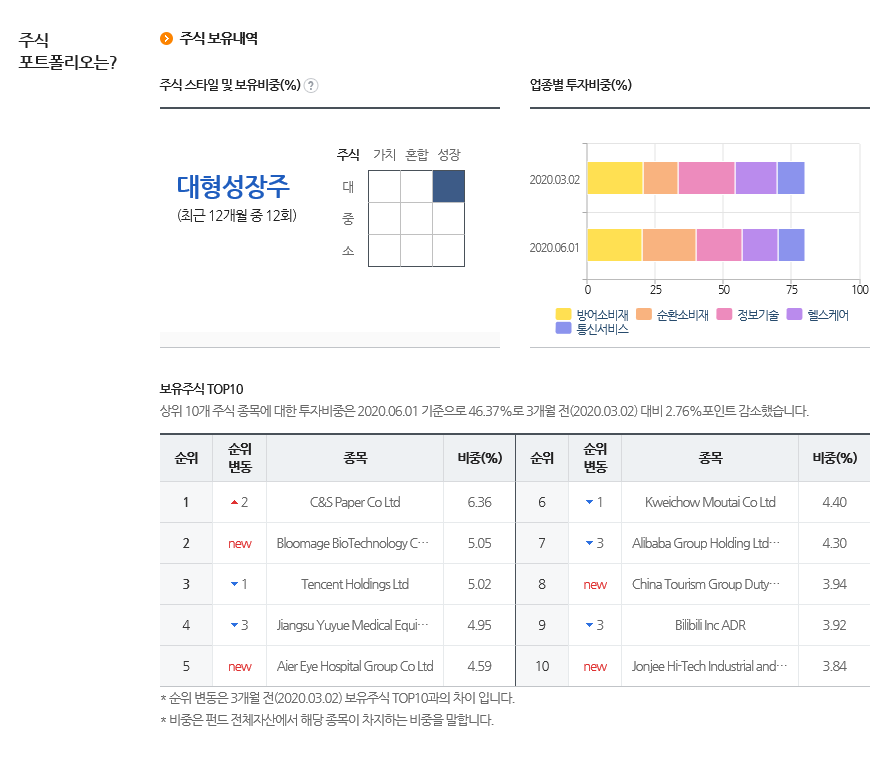Viewport: 877px width, 762px height.
Task: Click the help question mark icon
Action: 311,86
